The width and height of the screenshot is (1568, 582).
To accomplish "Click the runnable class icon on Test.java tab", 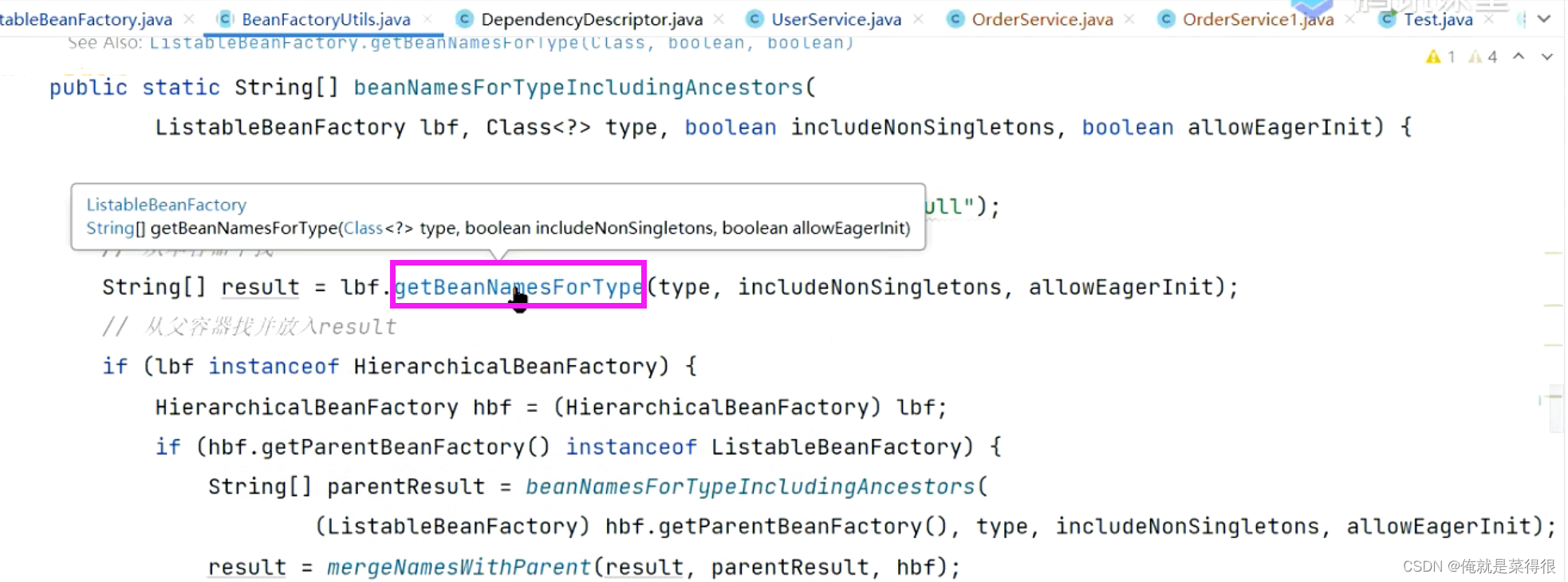I will click(1388, 19).
